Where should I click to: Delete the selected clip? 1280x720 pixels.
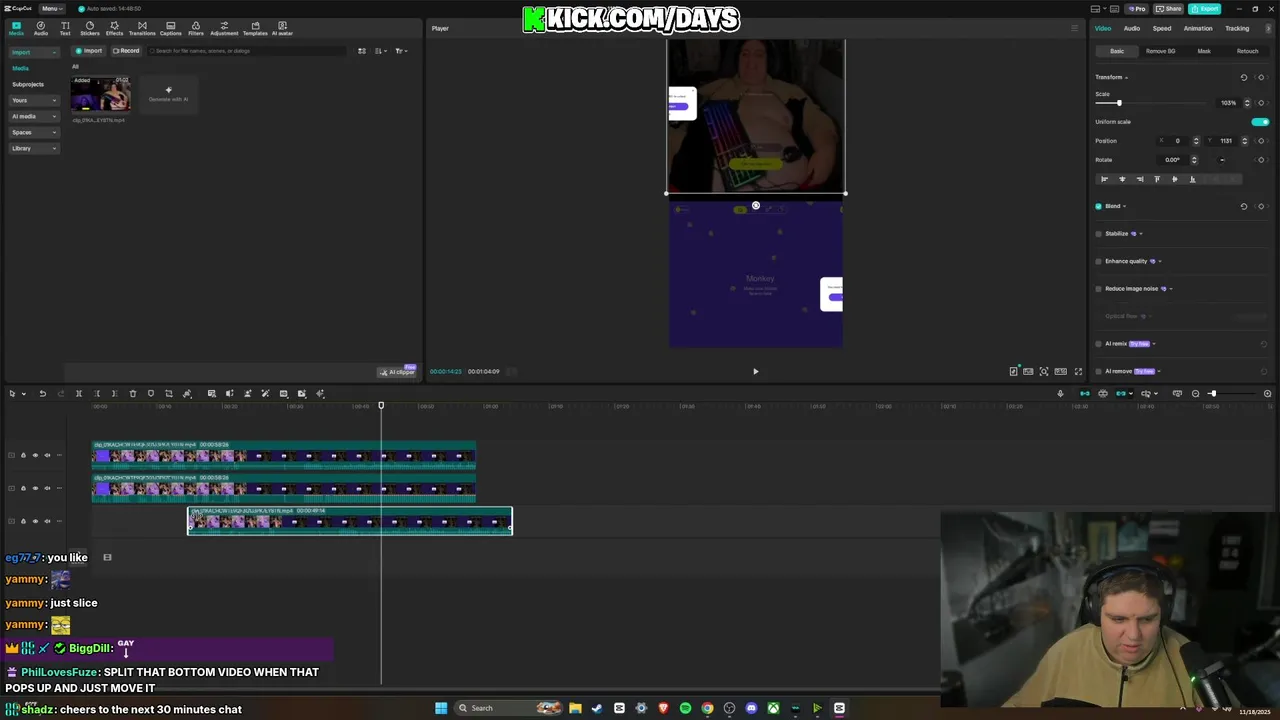click(132, 394)
